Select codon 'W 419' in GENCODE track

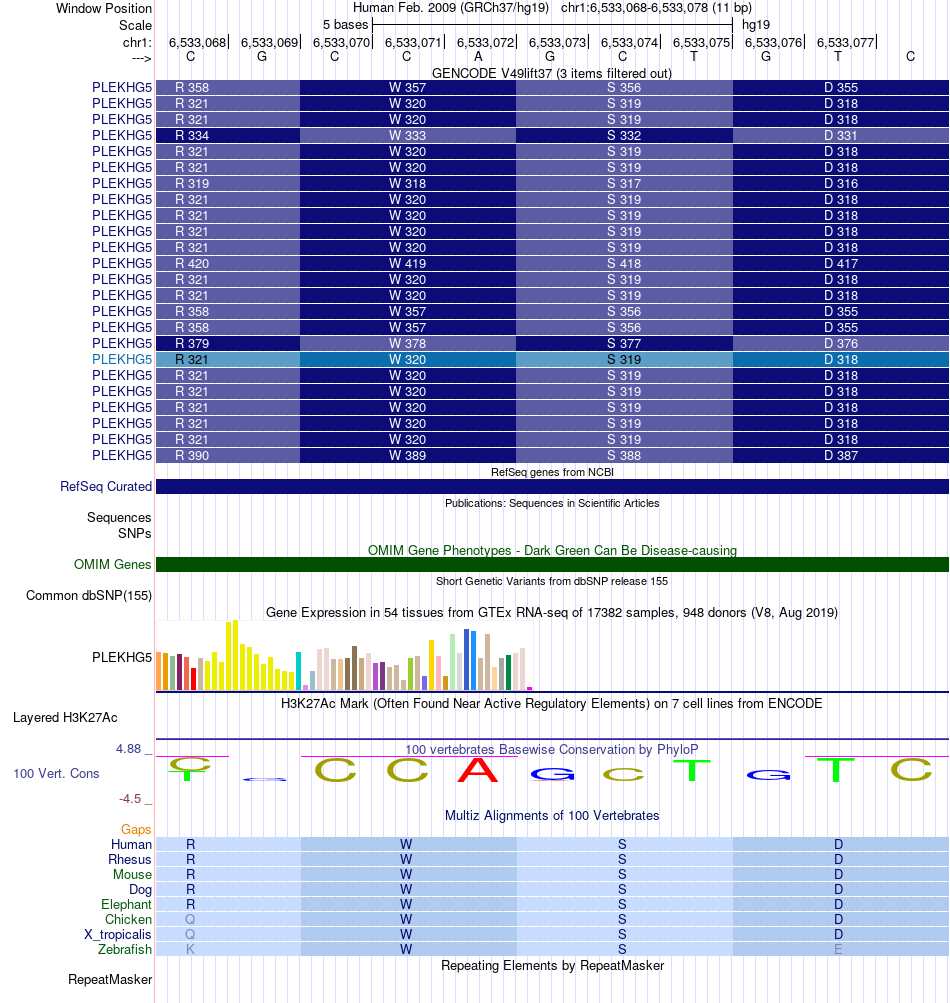click(x=408, y=264)
